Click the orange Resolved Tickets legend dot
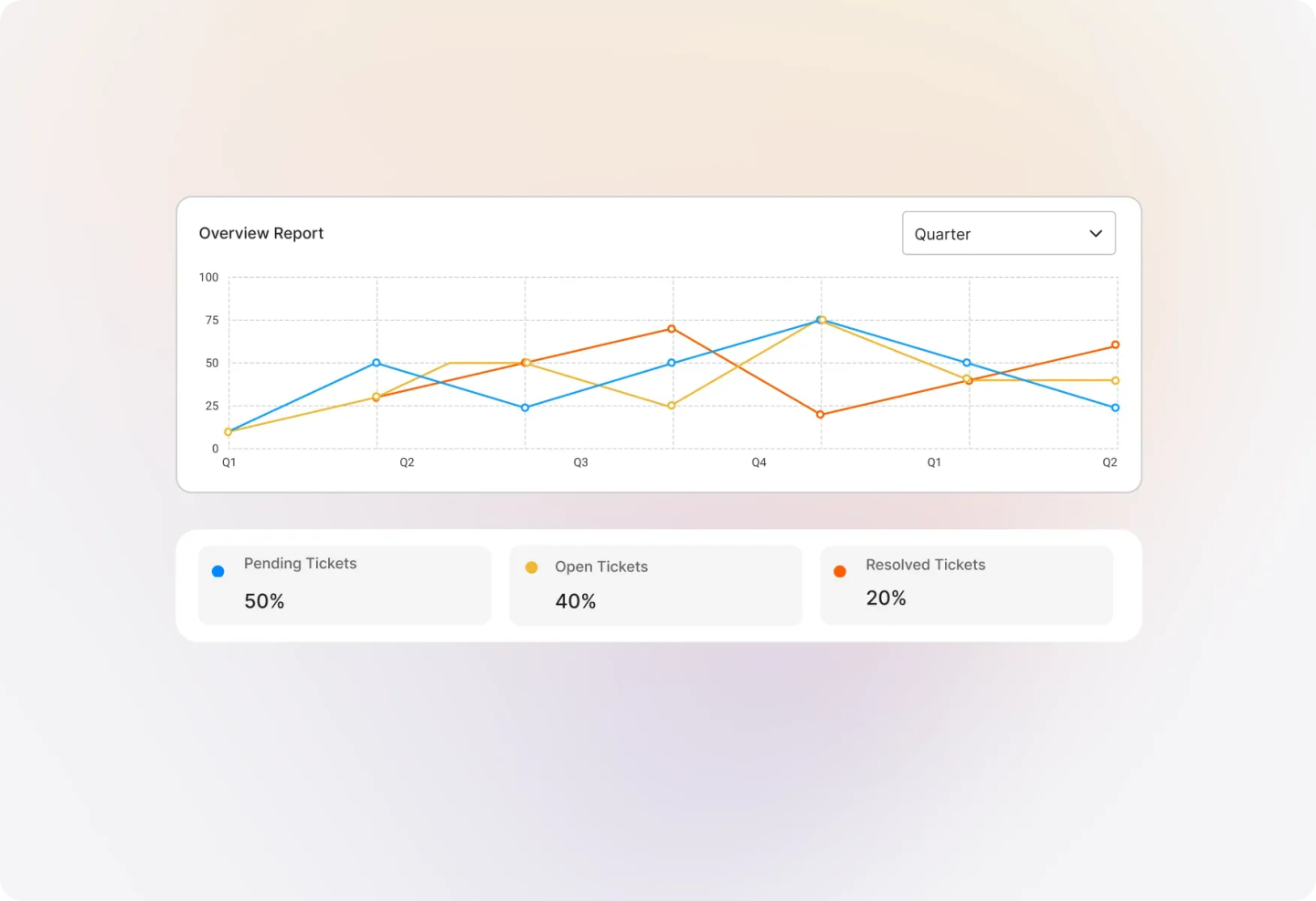1316x901 pixels. [840, 571]
